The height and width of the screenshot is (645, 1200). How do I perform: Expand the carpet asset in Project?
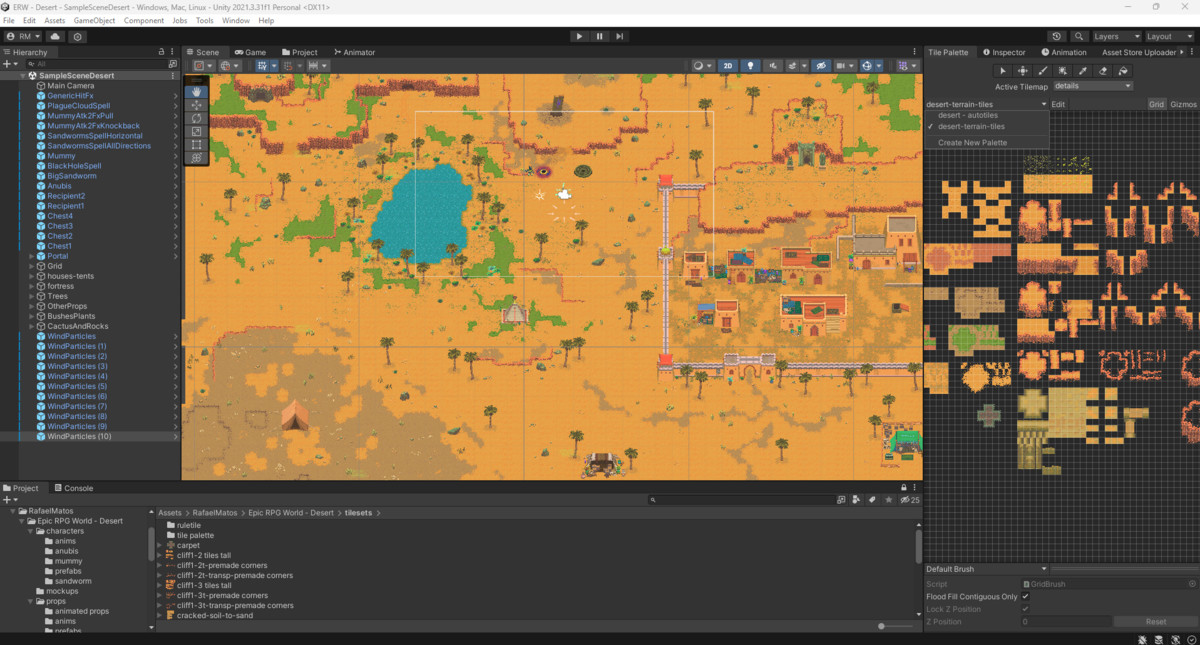[159, 545]
